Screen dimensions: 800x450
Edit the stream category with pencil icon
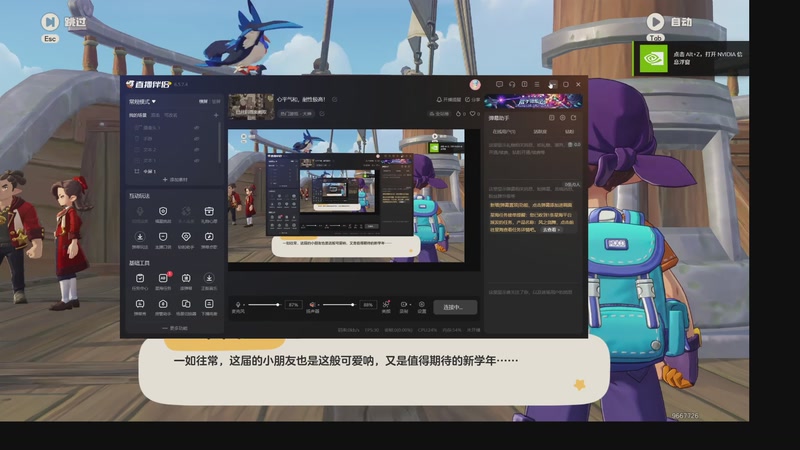pos(322,113)
